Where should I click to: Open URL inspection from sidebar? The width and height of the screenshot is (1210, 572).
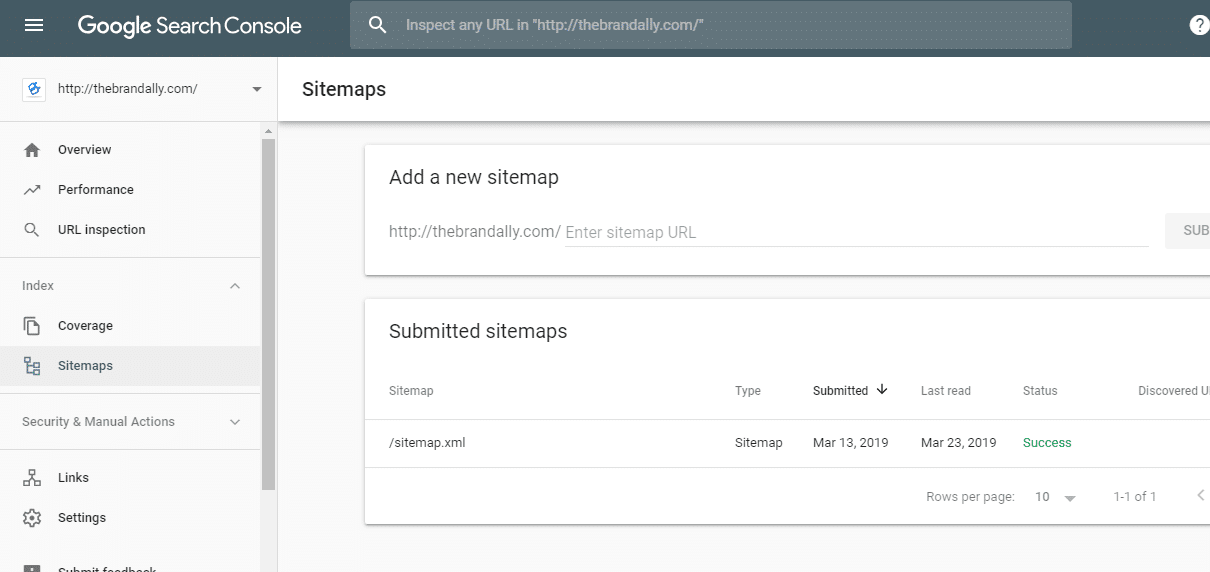pyautogui.click(x=102, y=230)
